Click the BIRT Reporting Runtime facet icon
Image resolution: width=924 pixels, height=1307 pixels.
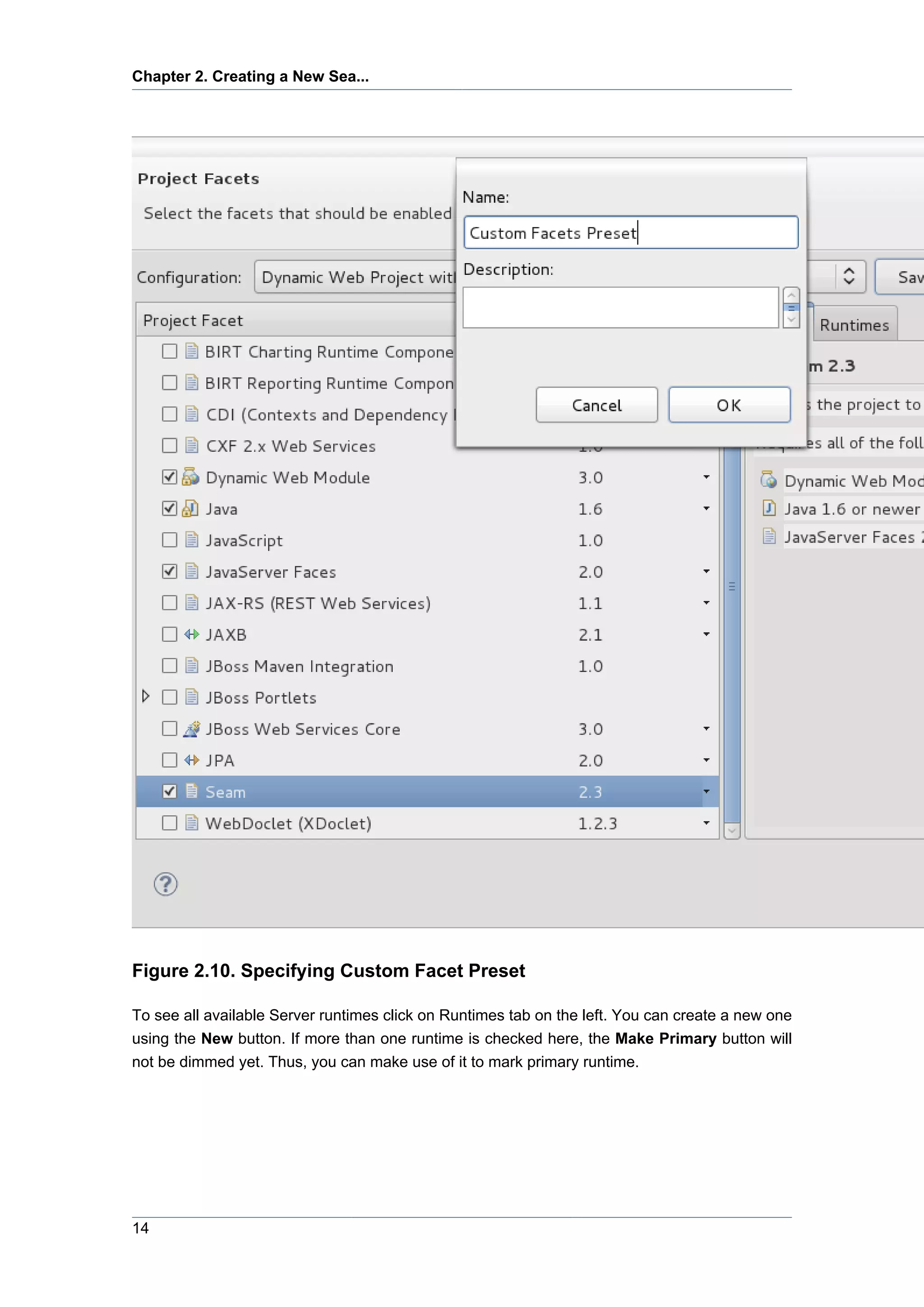192,383
